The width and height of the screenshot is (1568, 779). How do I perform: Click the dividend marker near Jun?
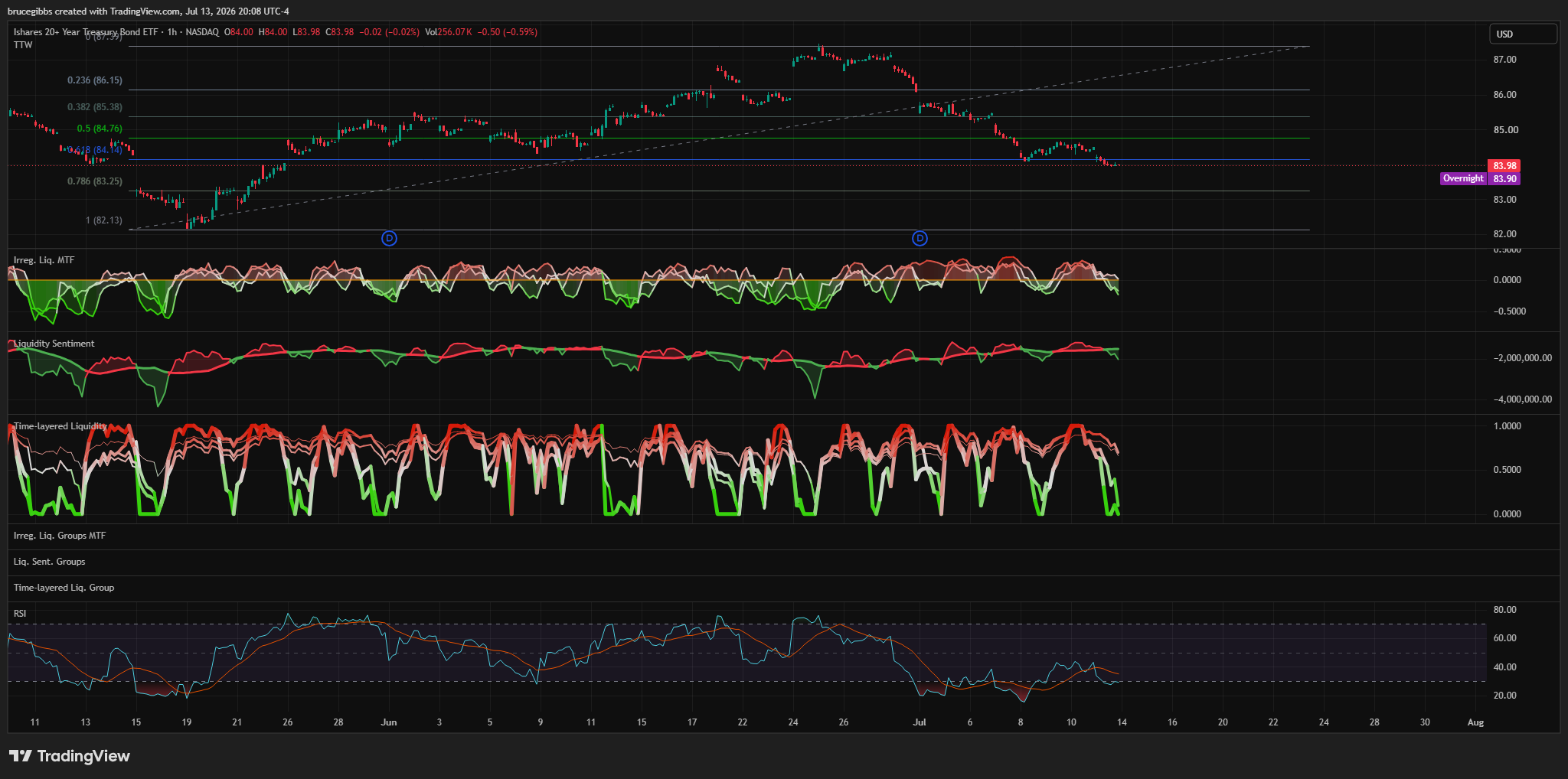[389, 238]
